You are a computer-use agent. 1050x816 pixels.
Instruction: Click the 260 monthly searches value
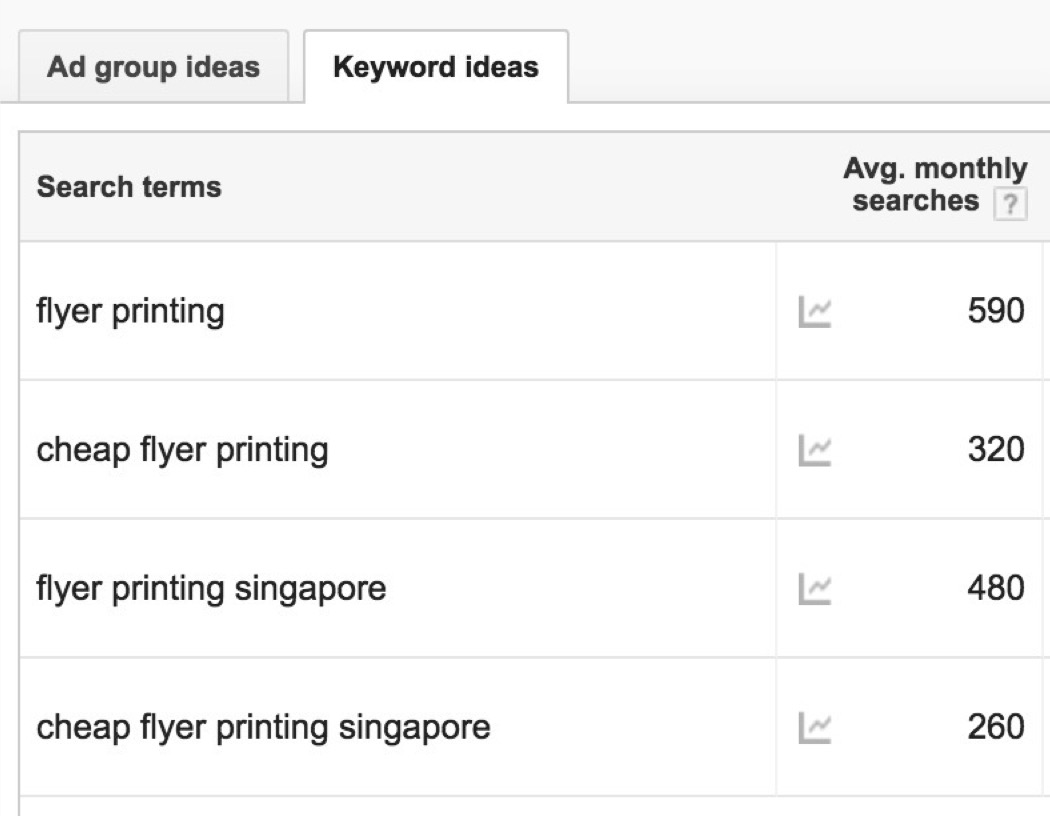click(x=996, y=726)
